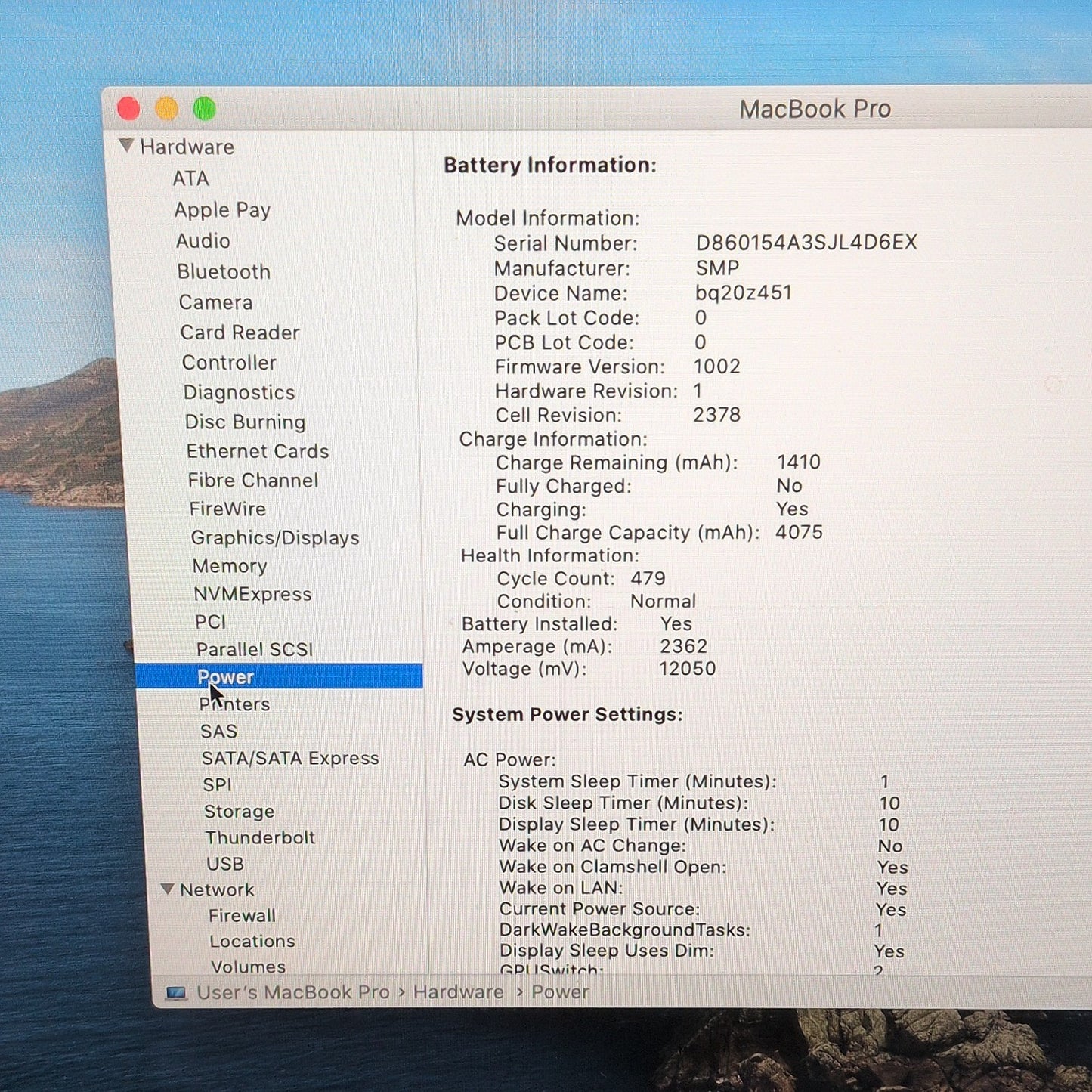Click the Battery Information heading
This screenshot has height=1092, width=1092.
(x=550, y=166)
